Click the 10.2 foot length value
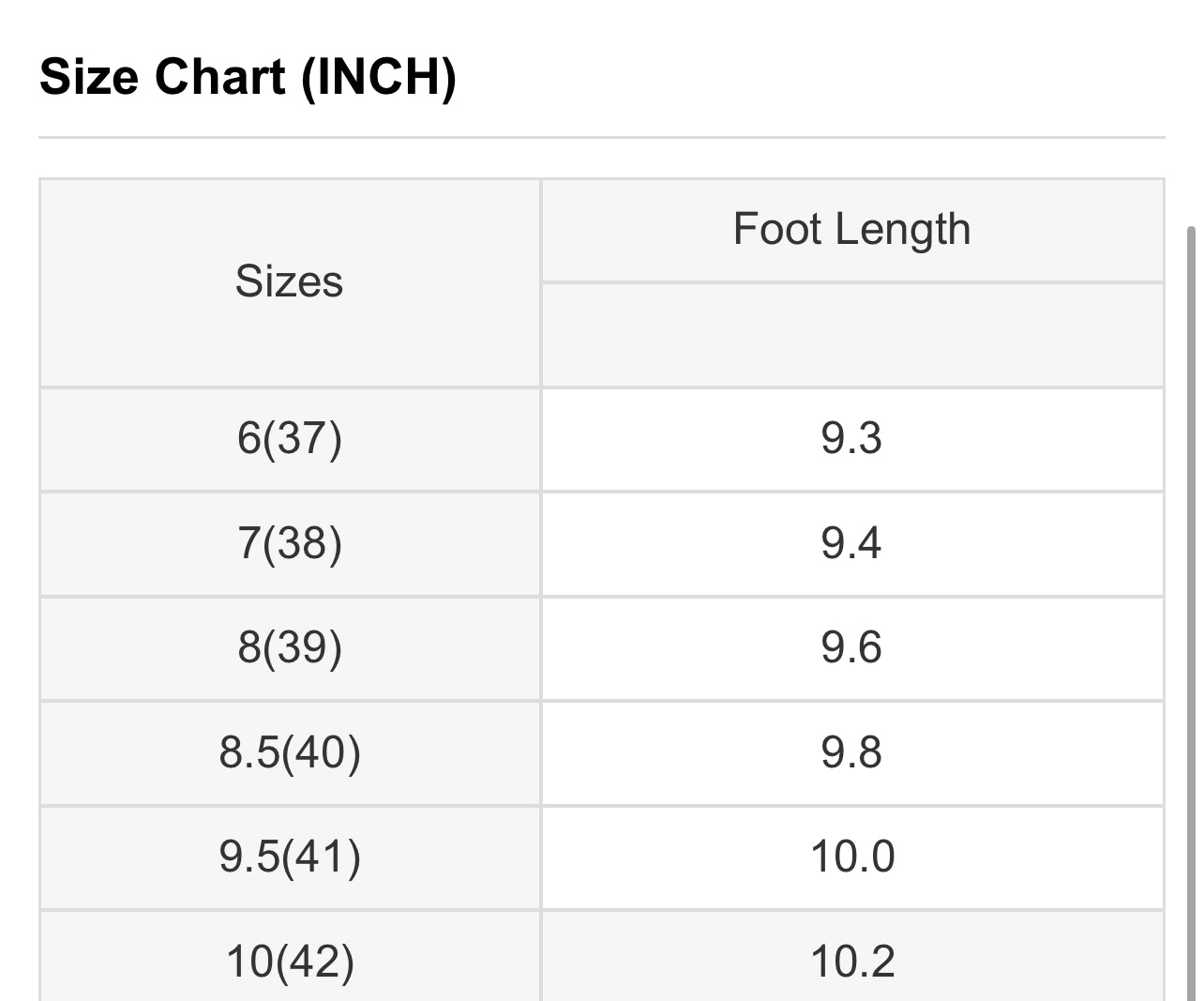This screenshot has height=1001, width=1204. click(851, 961)
